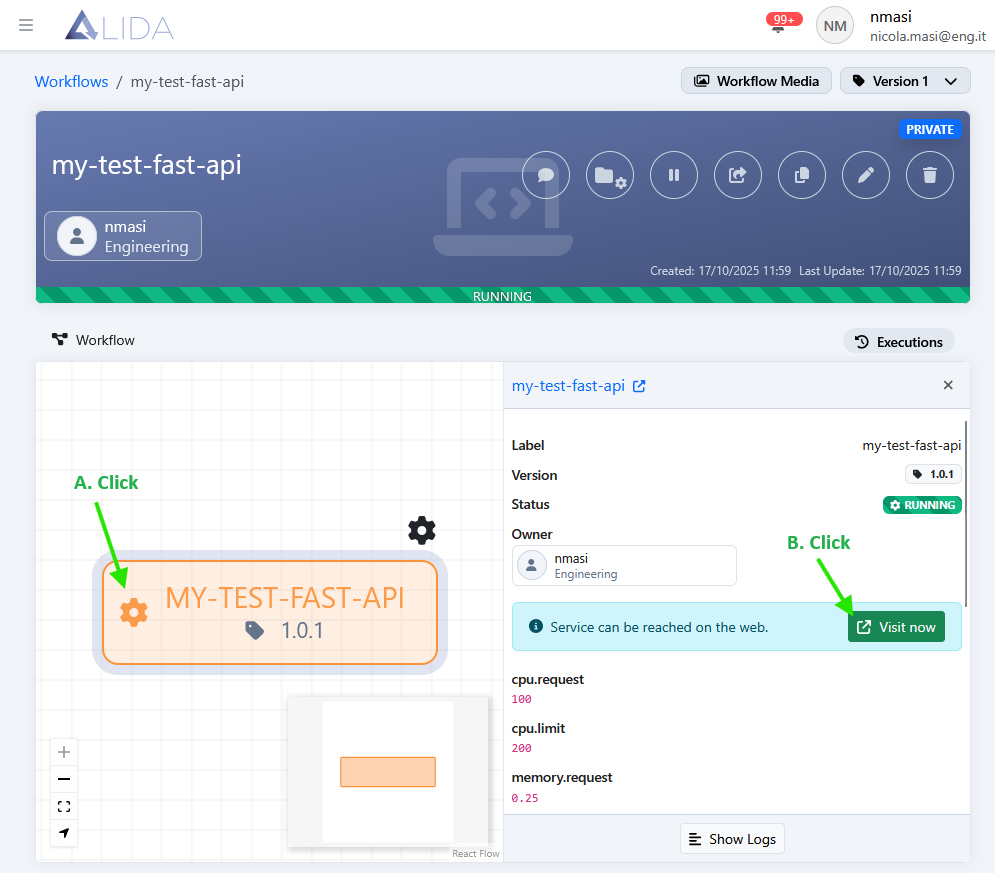995x873 pixels.
Task: Share the workflow using the share icon
Action: point(738,175)
